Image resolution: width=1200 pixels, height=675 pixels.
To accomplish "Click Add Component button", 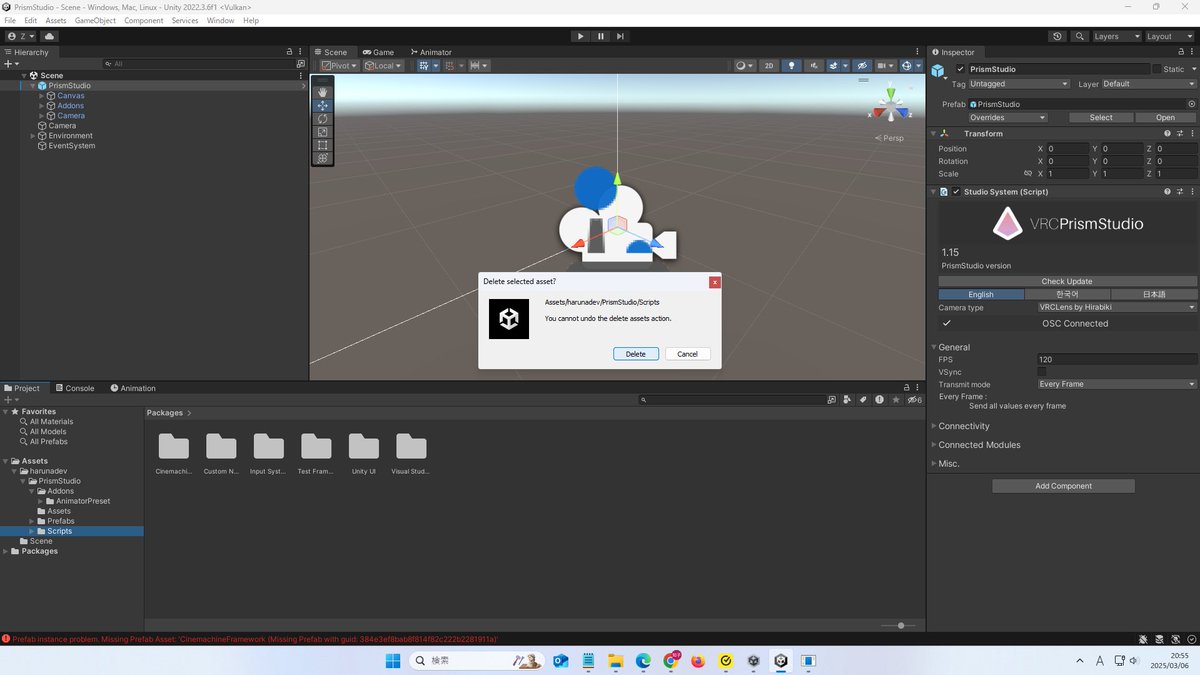I will coord(1063,486).
